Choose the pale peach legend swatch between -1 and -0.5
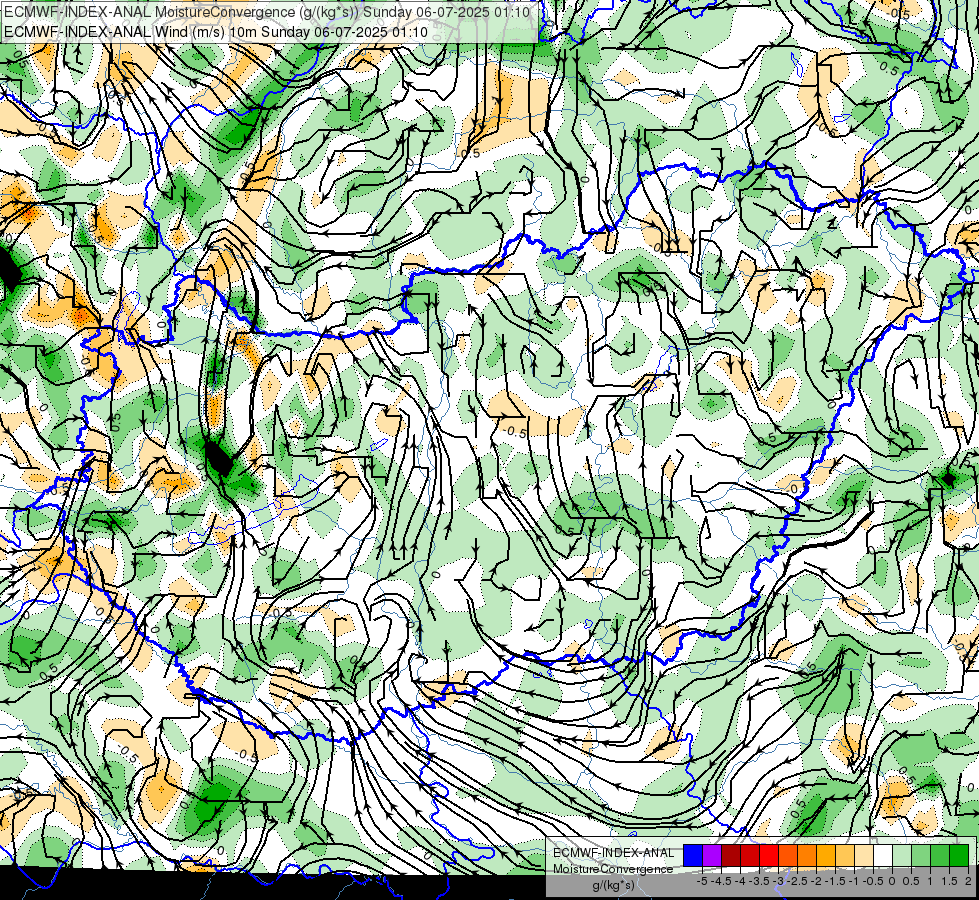This screenshot has width=979, height=900. [864, 855]
